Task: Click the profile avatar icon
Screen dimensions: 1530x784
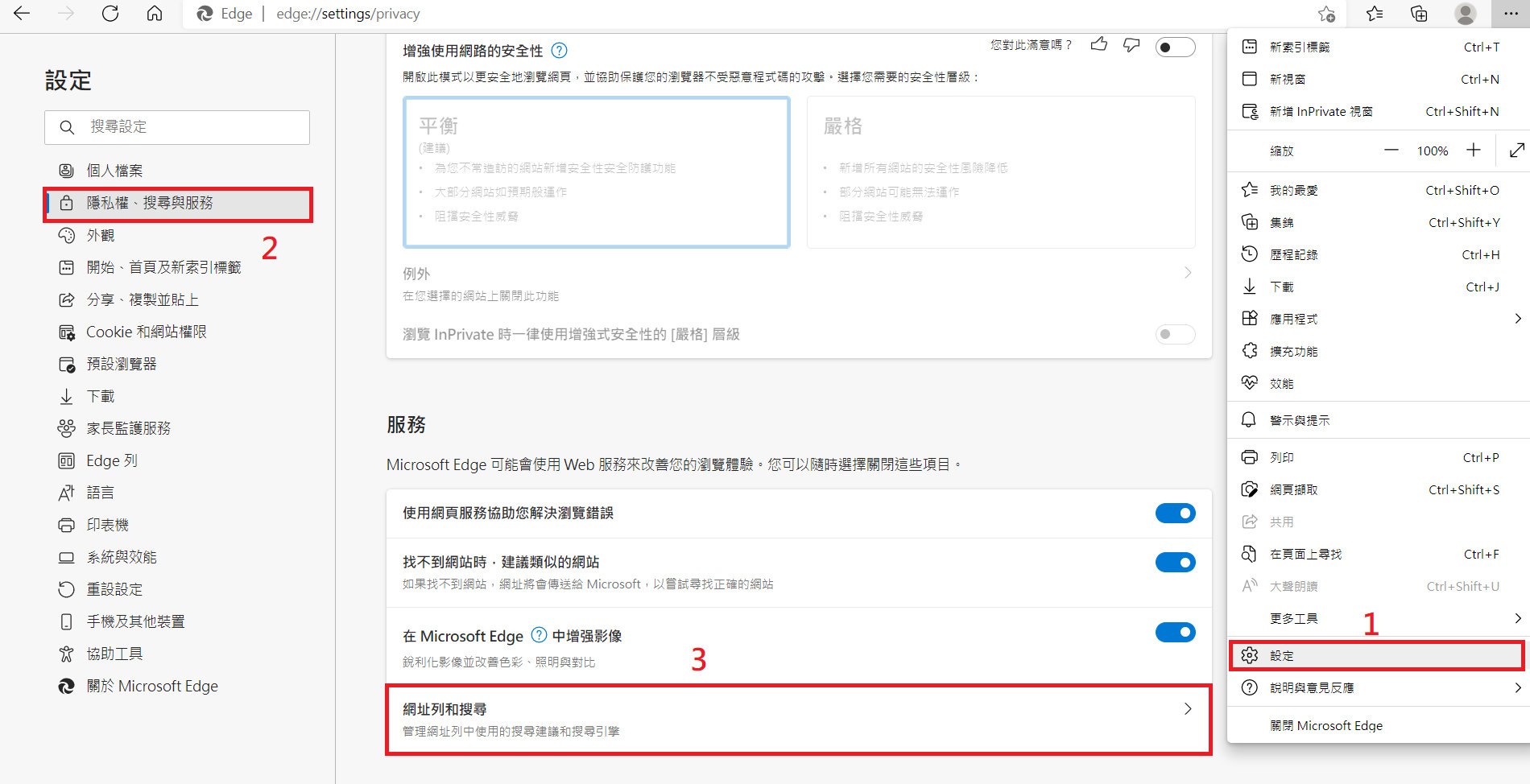Action: [1465, 14]
